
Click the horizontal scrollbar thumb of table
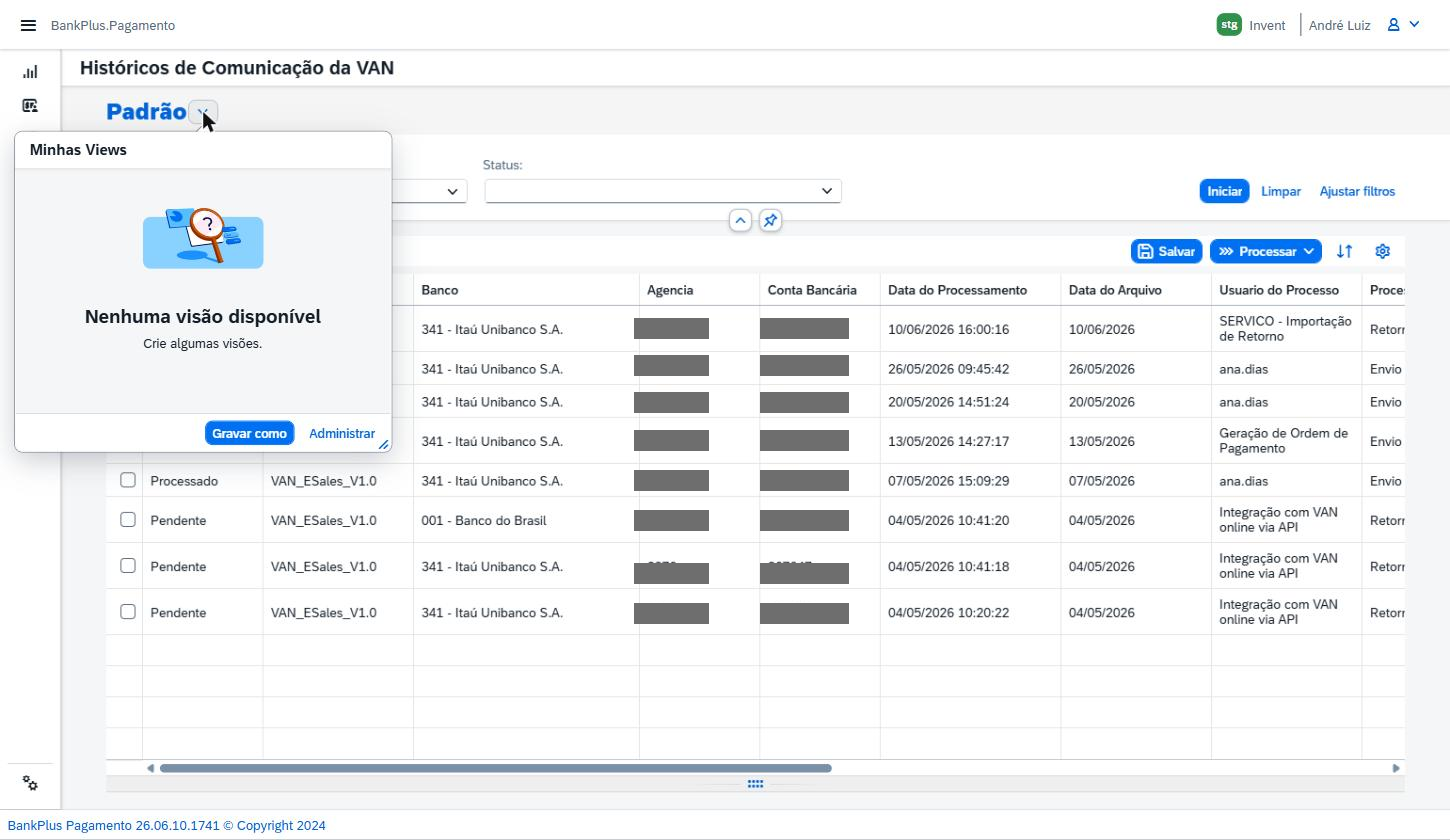495,768
